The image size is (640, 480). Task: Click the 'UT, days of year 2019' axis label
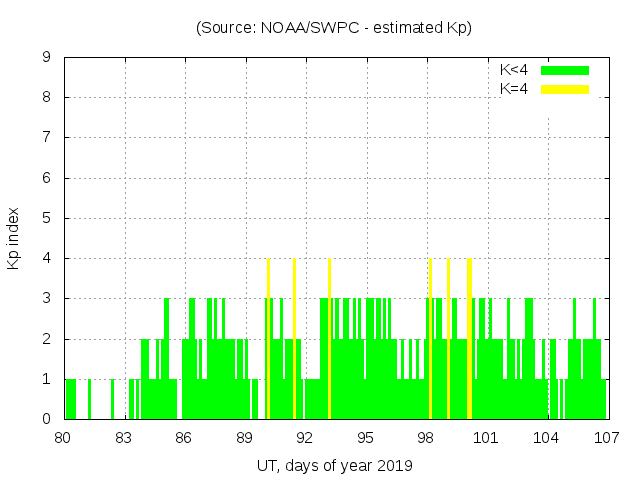tap(334, 465)
